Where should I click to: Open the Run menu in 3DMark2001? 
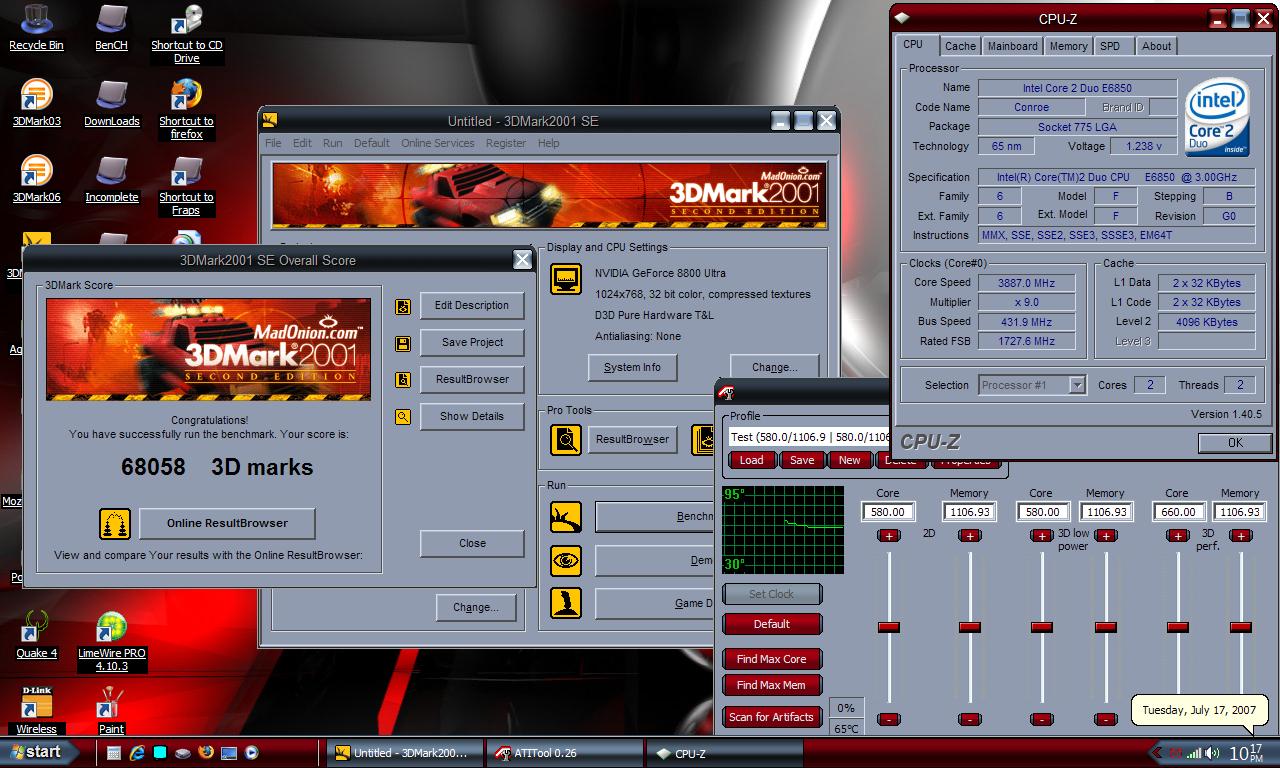(x=332, y=143)
